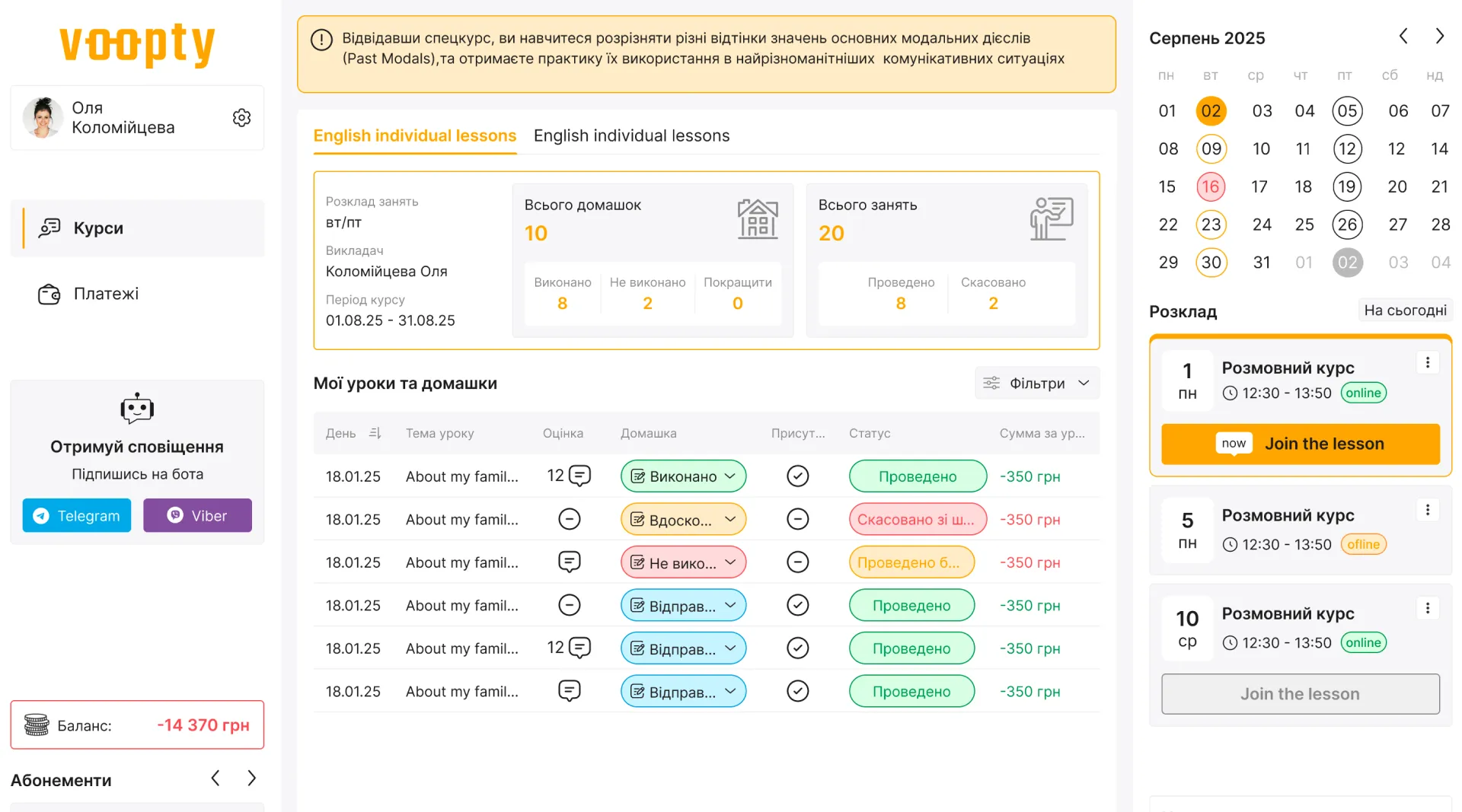Open Виконано homework status dropdown
Screen dimensions: 1462x812
[683, 476]
